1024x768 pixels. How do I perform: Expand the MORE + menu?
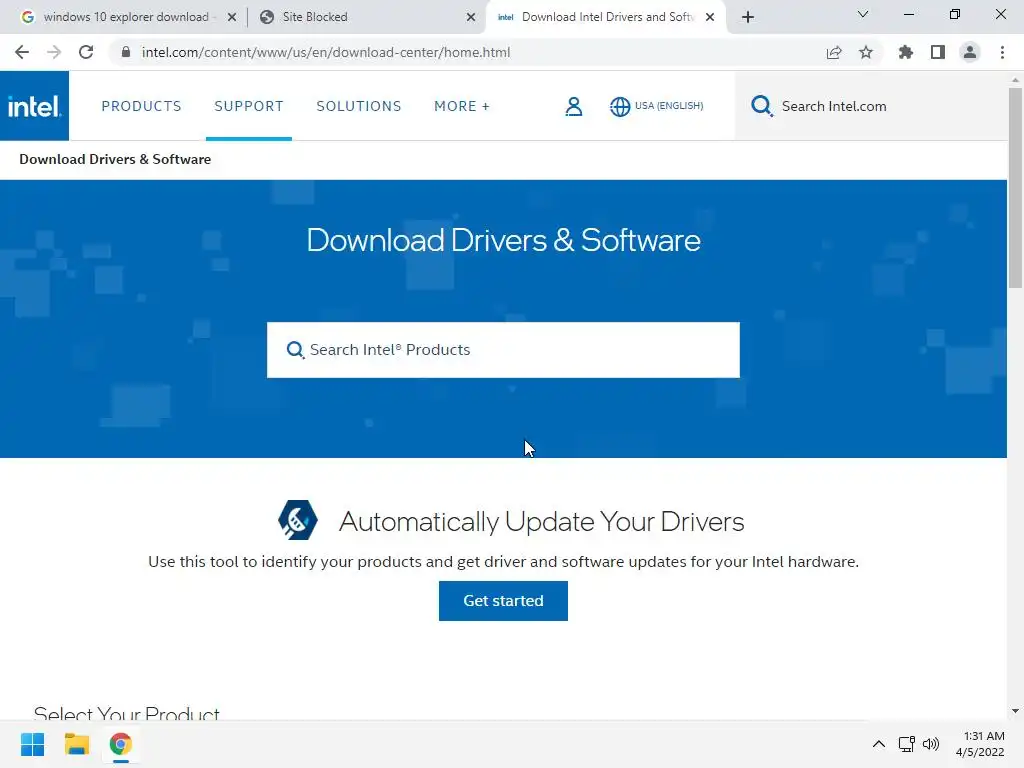[x=462, y=106]
